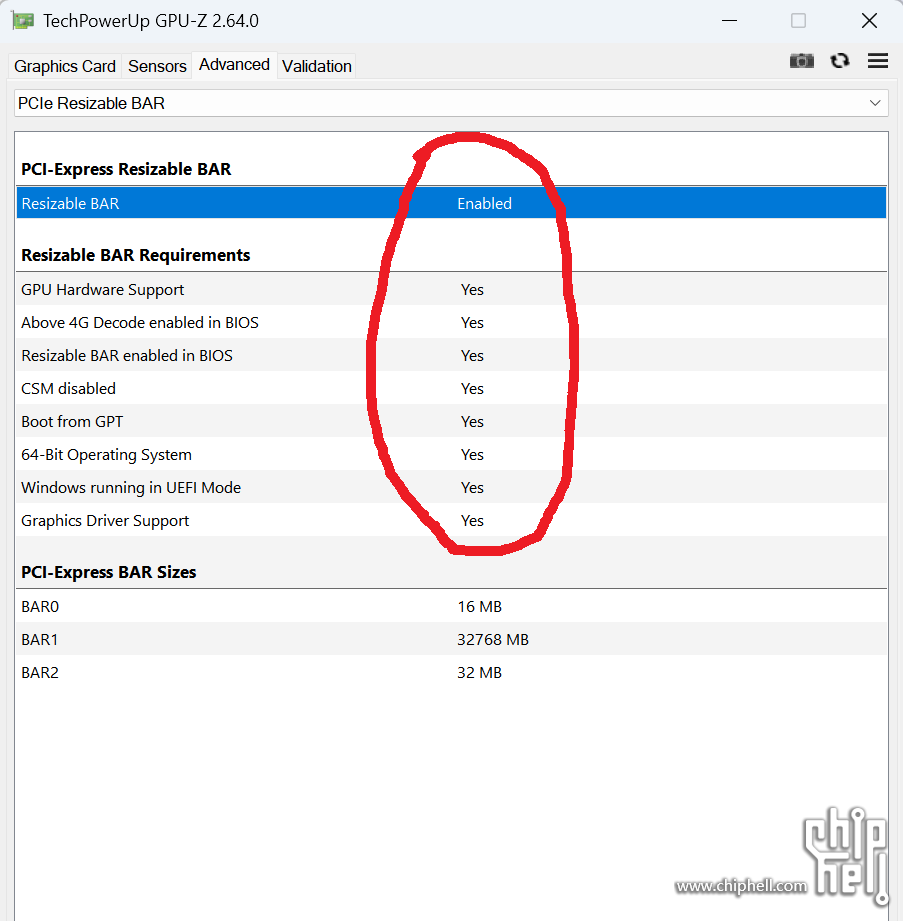Click Yes value for Graphics Driver Support
Screen dimensions: 903x921
coord(472,520)
